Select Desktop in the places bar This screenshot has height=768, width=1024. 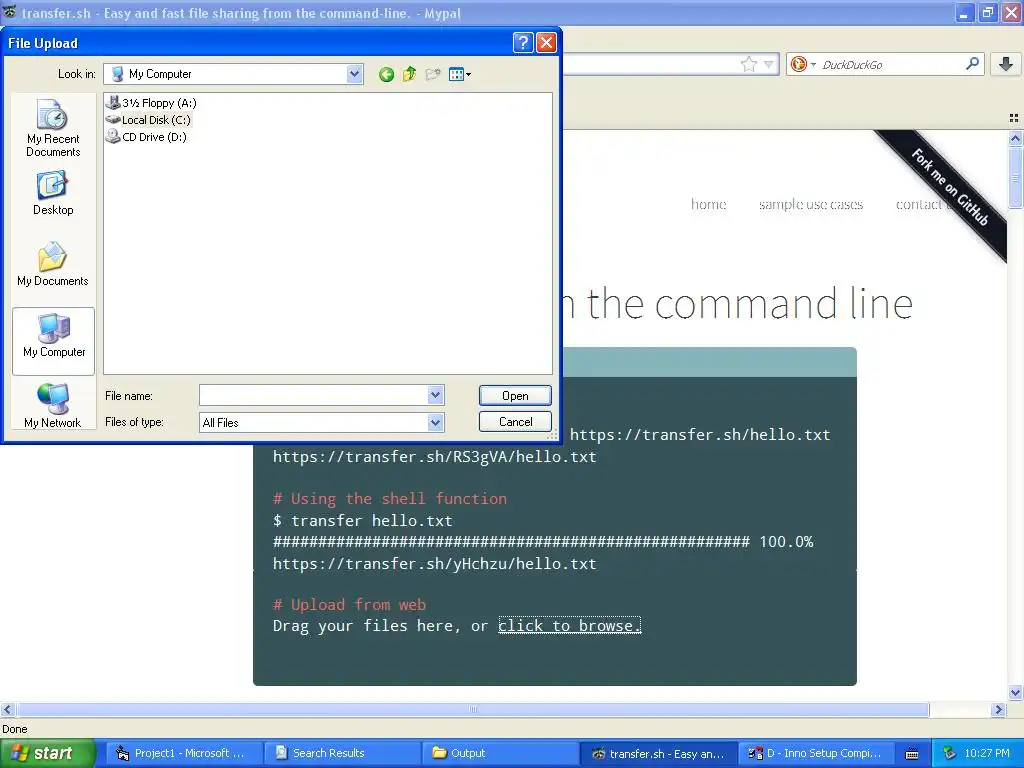(x=53, y=193)
